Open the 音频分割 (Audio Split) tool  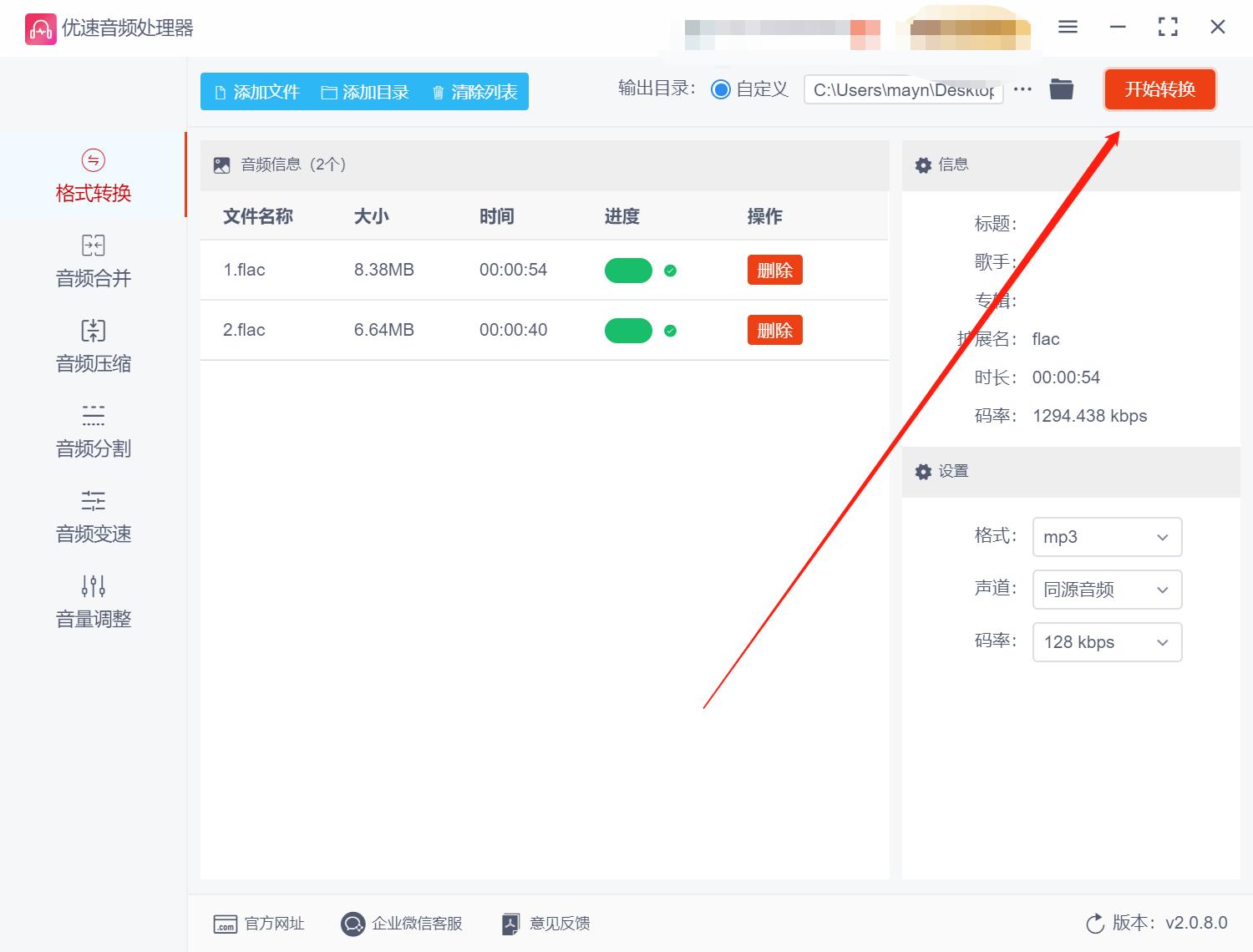pos(92,431)
